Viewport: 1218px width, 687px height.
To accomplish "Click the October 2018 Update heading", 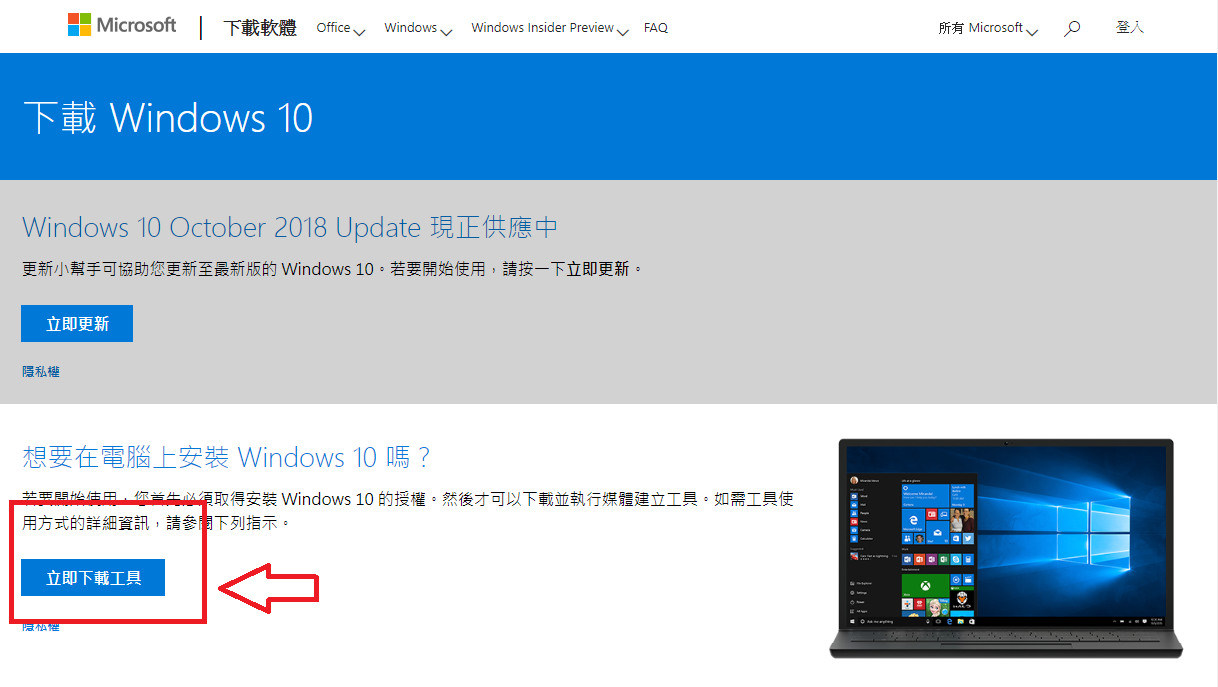I will (290, 227).
